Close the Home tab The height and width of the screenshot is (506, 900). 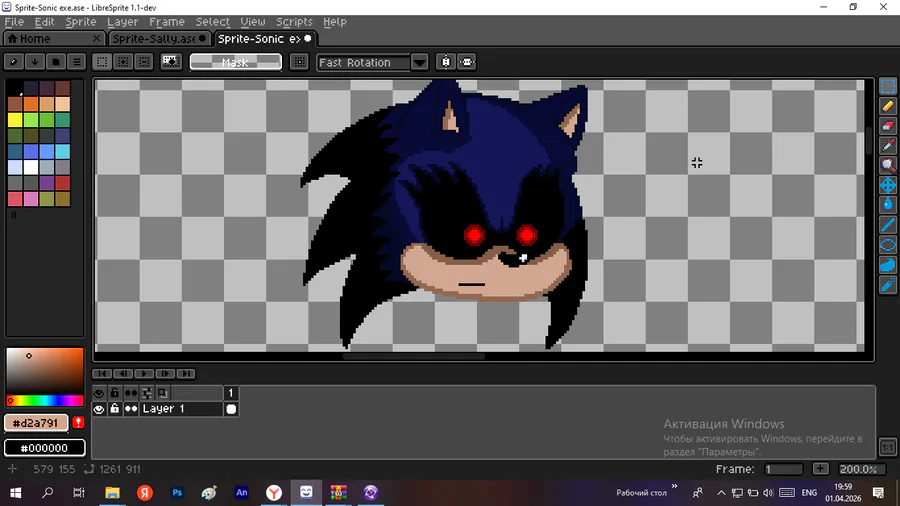click(x=97, y=38)
